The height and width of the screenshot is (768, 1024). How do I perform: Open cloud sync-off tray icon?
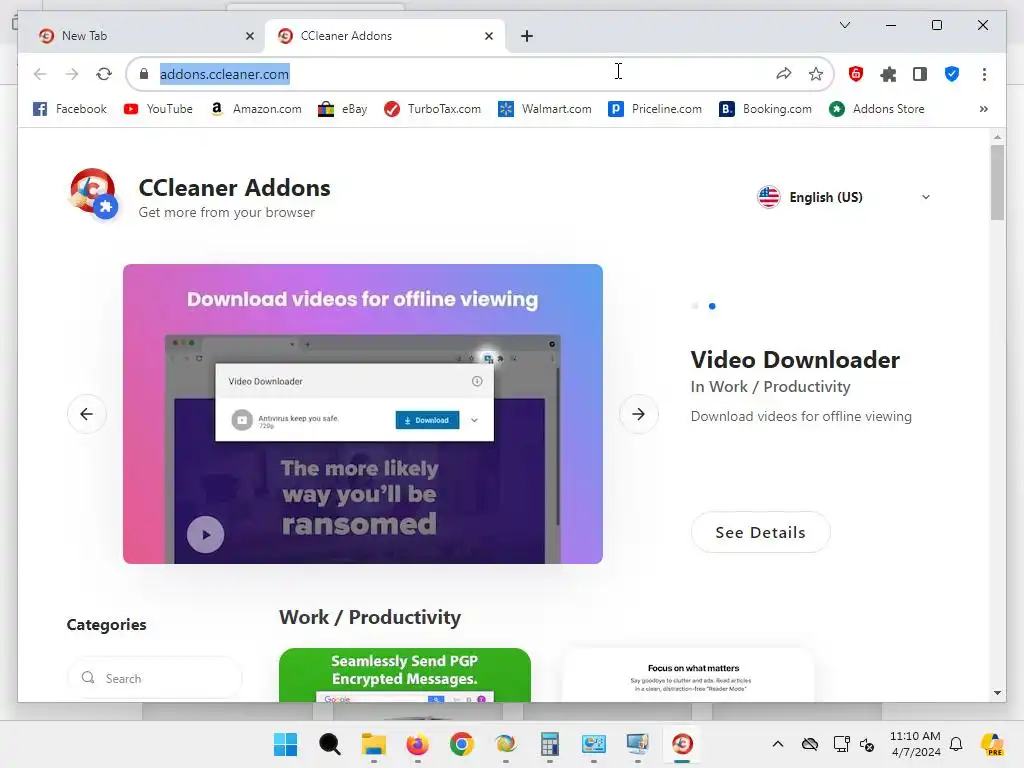click(810, 744)
